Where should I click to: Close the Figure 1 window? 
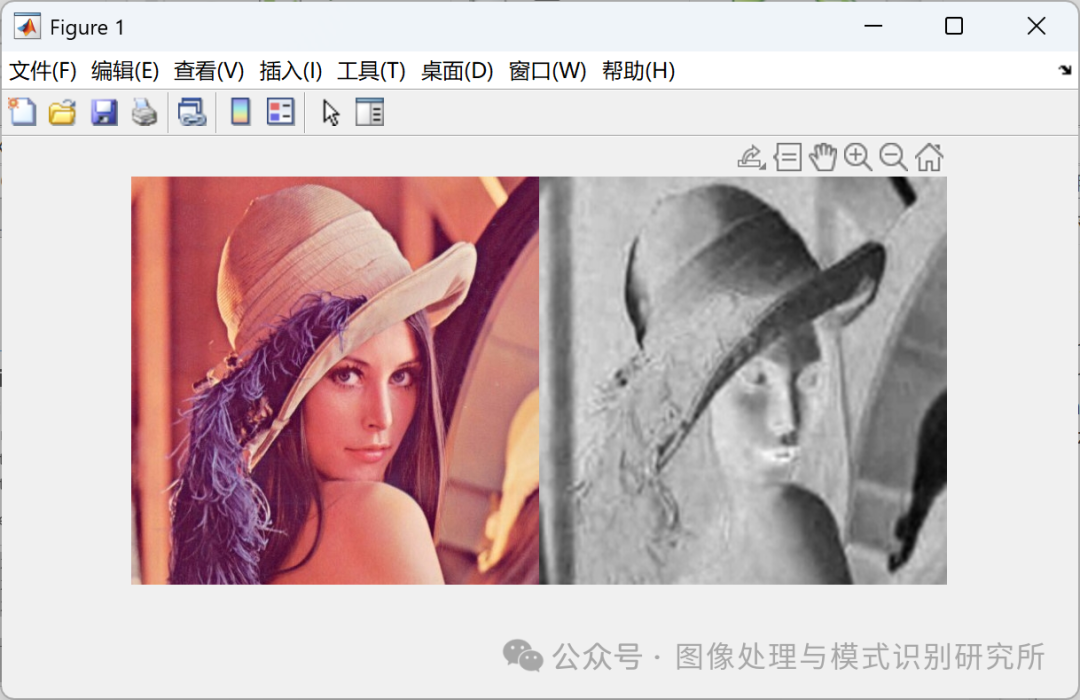tap(1036, 26)
